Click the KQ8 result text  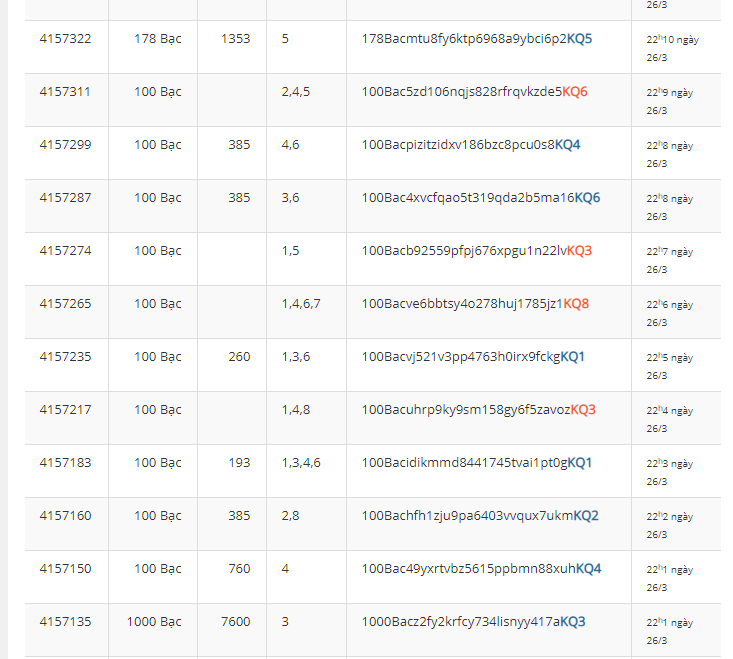coord(576,304)
